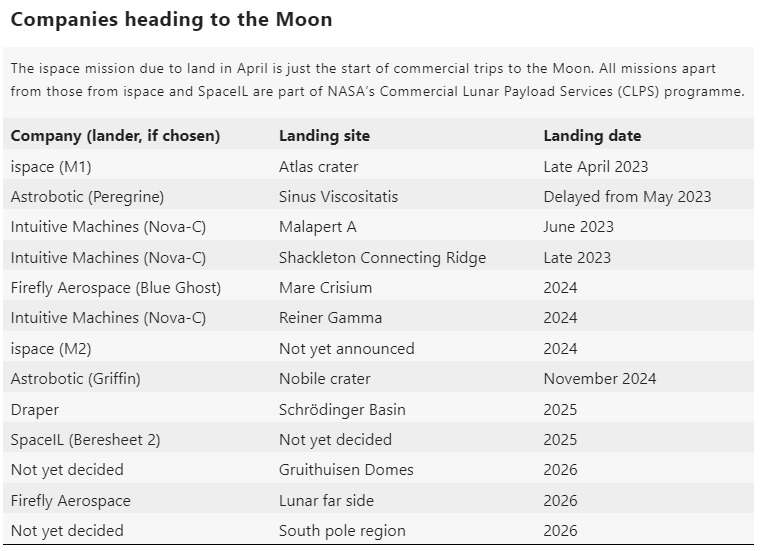Click the Firefly Aerospace (Blue Ghost) row

click(x=115, y=288)
